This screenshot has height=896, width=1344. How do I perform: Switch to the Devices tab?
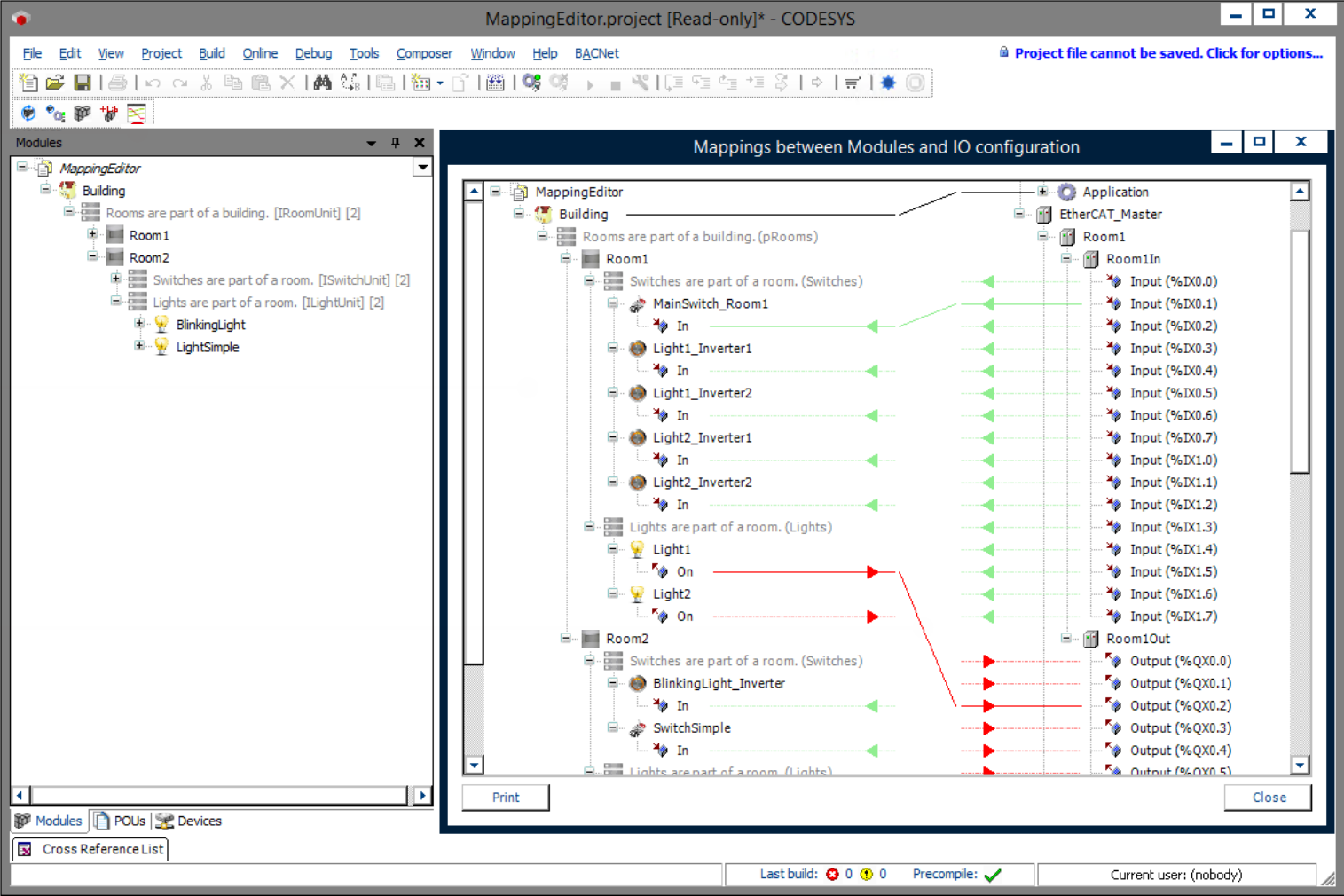point(189,821)
